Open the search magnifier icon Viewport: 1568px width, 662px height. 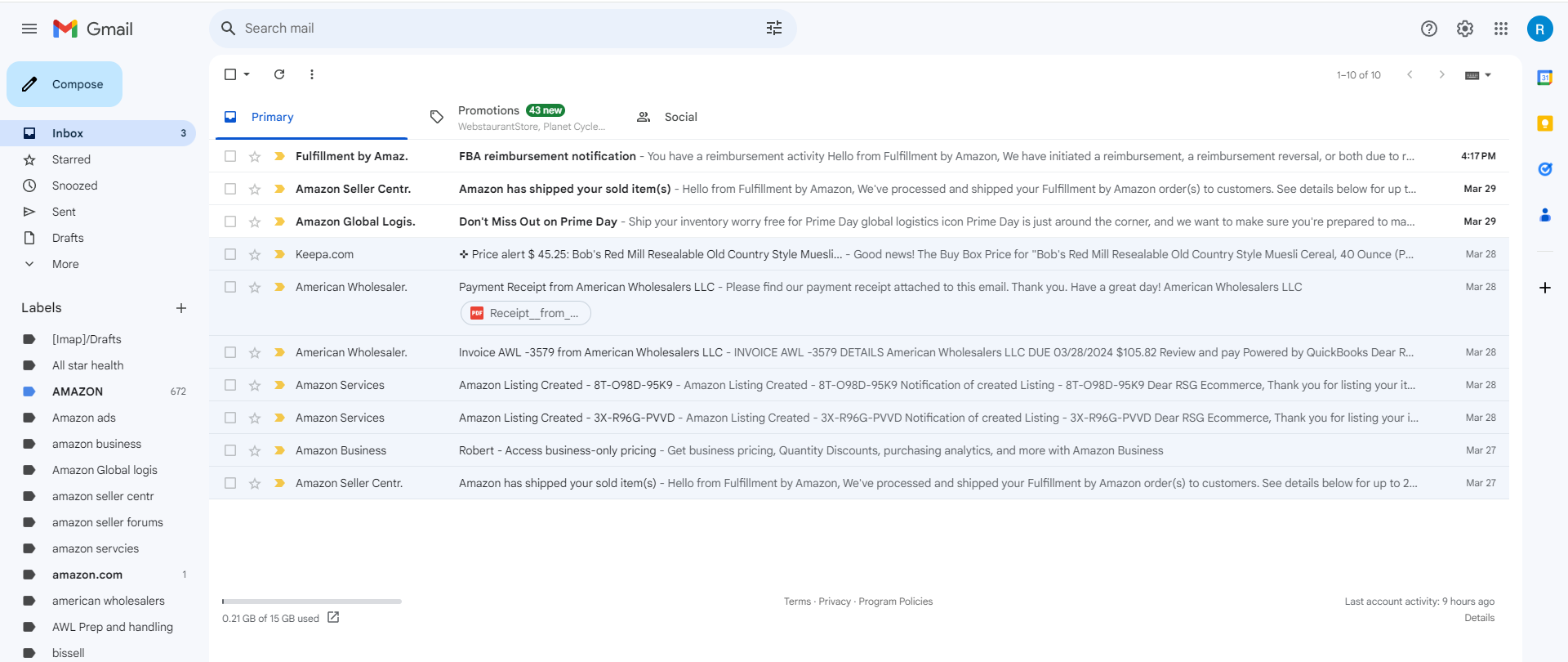229,29
